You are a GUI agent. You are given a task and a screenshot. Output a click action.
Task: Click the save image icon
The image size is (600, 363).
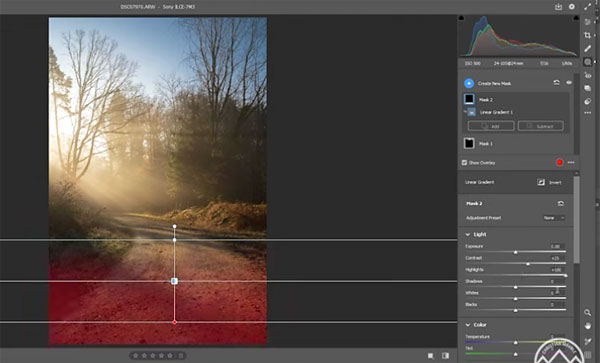click(x=558, y=7)
